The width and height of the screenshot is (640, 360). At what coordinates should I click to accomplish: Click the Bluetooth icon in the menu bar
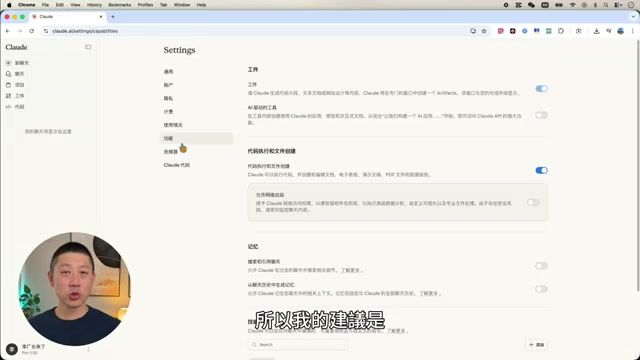pyautogui.click(x=595, y=5)
